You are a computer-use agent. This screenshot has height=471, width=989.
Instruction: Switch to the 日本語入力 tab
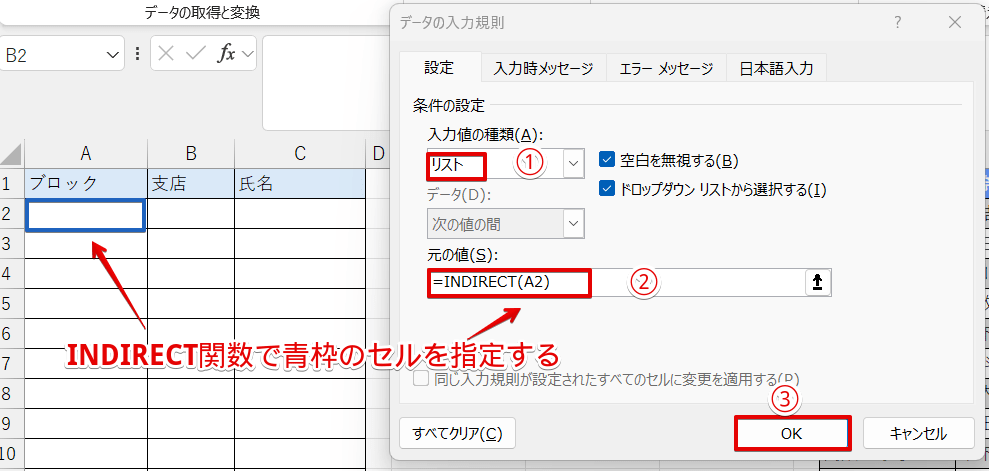(776, 69)
